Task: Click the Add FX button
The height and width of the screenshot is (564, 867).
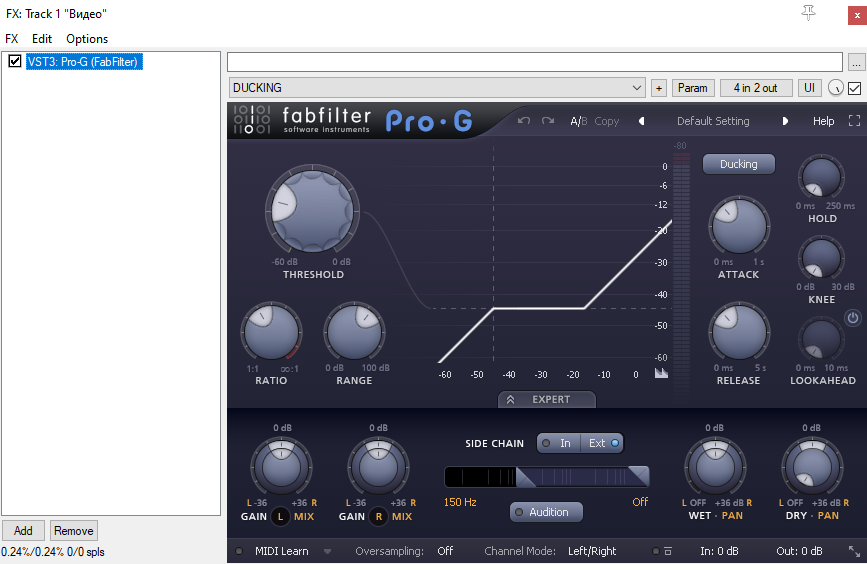Action: point(23,531)
